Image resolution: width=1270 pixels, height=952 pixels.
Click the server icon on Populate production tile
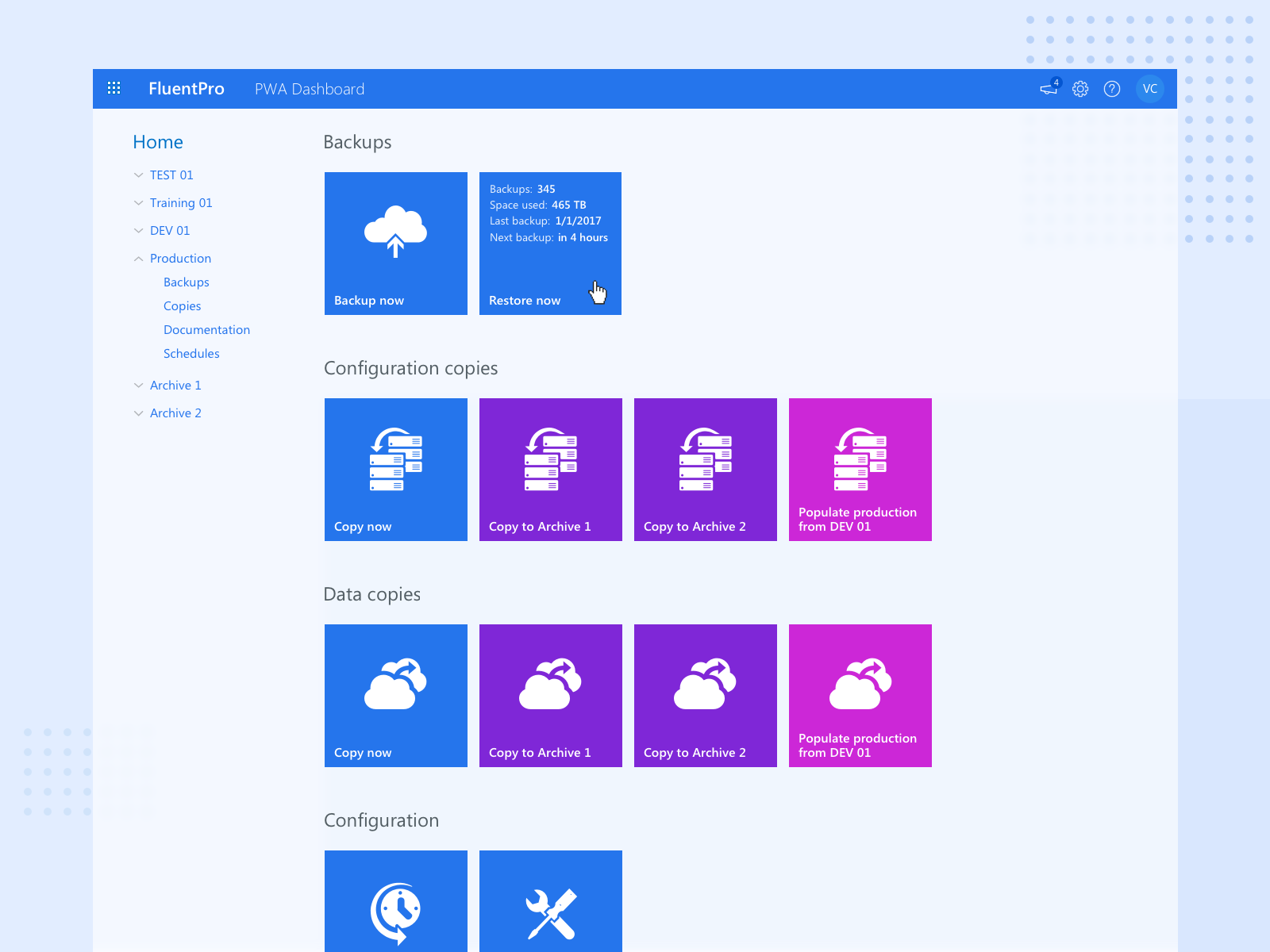[x=860, y=459]
